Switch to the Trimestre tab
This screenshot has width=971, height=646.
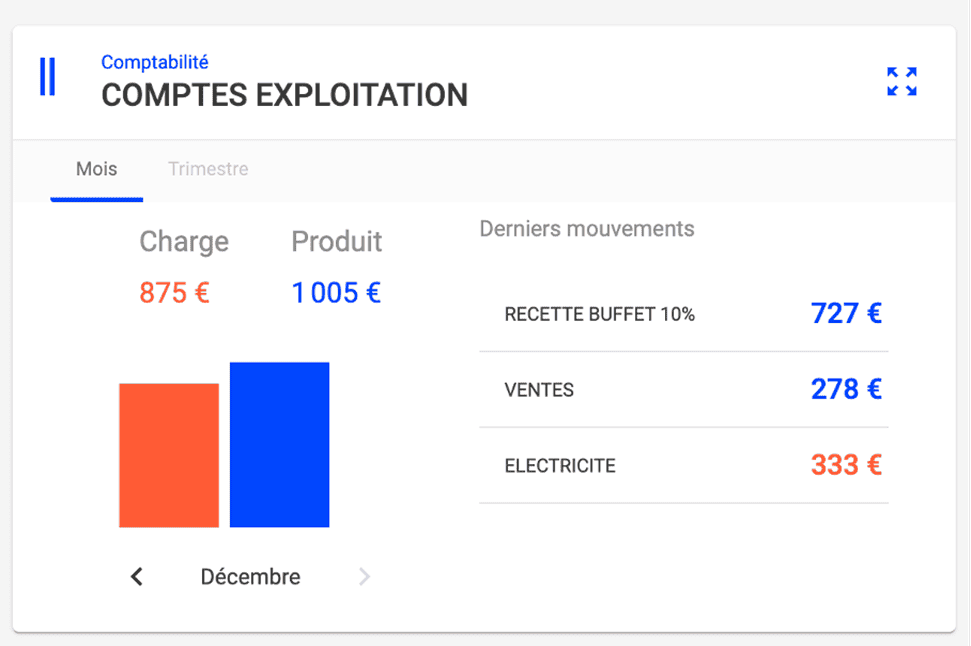(208, 169)
